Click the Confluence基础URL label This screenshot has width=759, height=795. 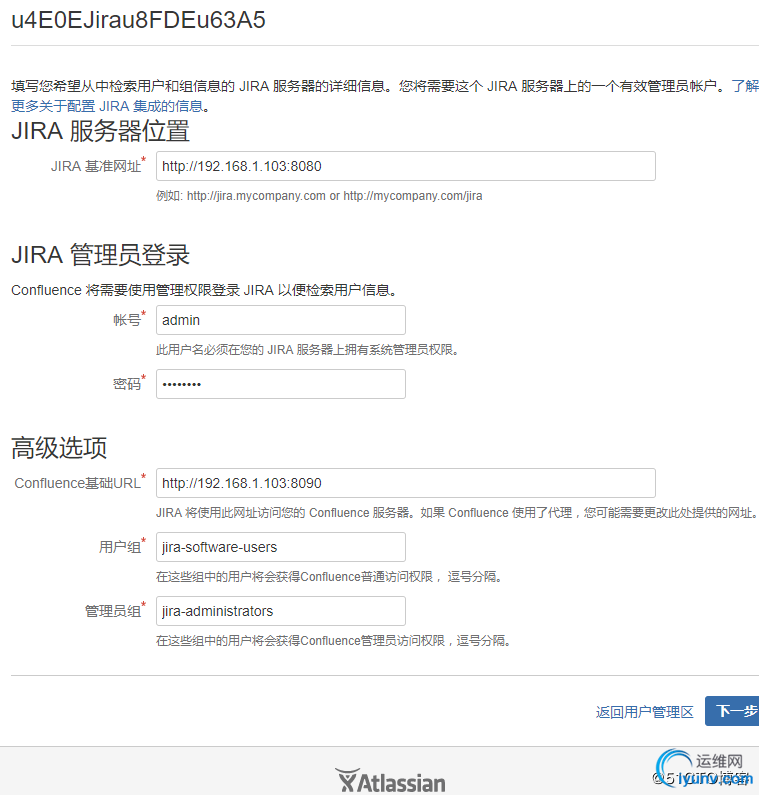pyautogui.click(x=78, y=483)
